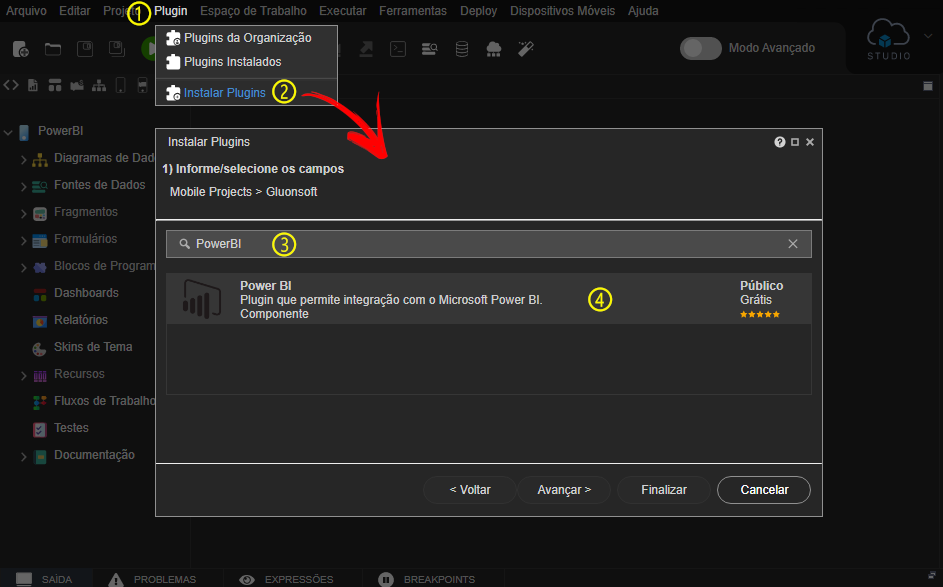Click the search magnifier icon in plugin search
This screenshot has height=587, width=943.
pyautogui.click(x=185, y=244)
